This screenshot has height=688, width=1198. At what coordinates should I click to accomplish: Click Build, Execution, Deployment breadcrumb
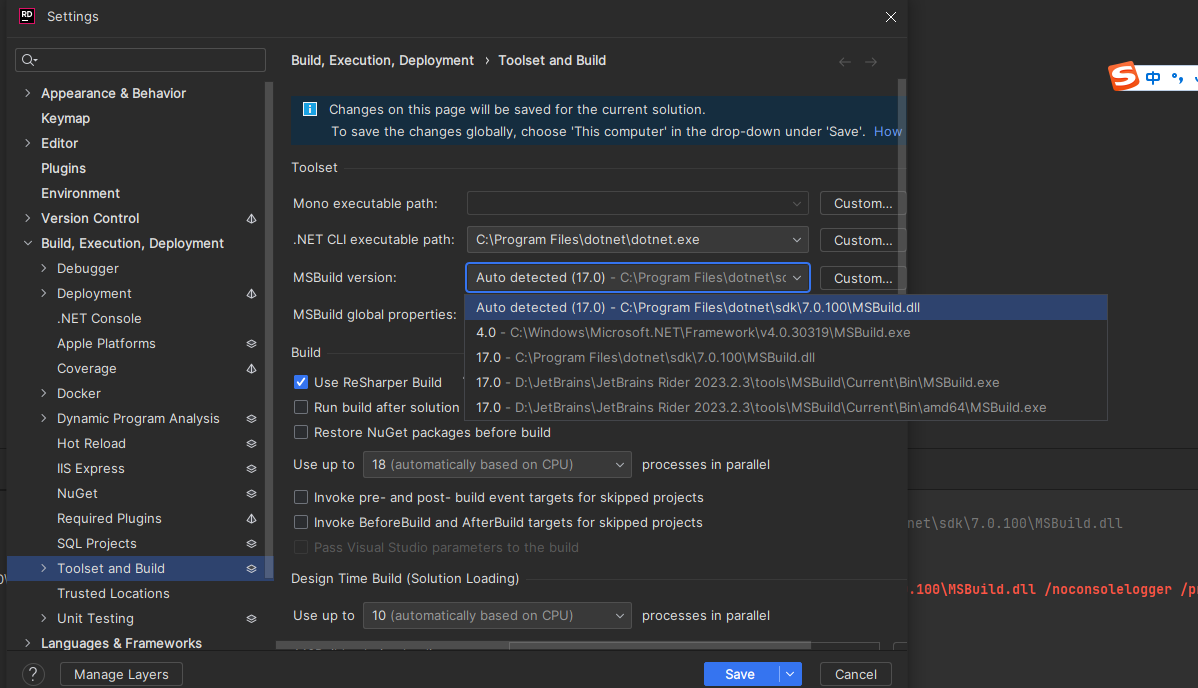tap(382, 60)
